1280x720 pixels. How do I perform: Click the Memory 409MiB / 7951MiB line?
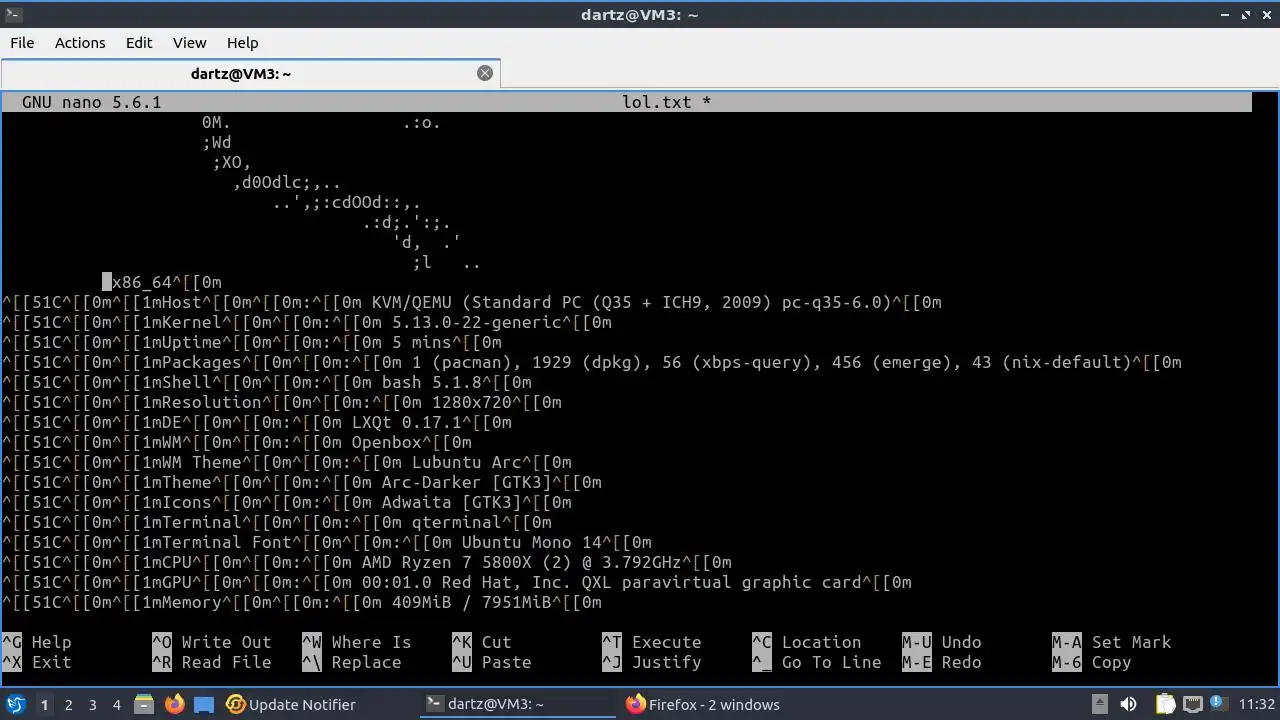click(x=302, y=602)
